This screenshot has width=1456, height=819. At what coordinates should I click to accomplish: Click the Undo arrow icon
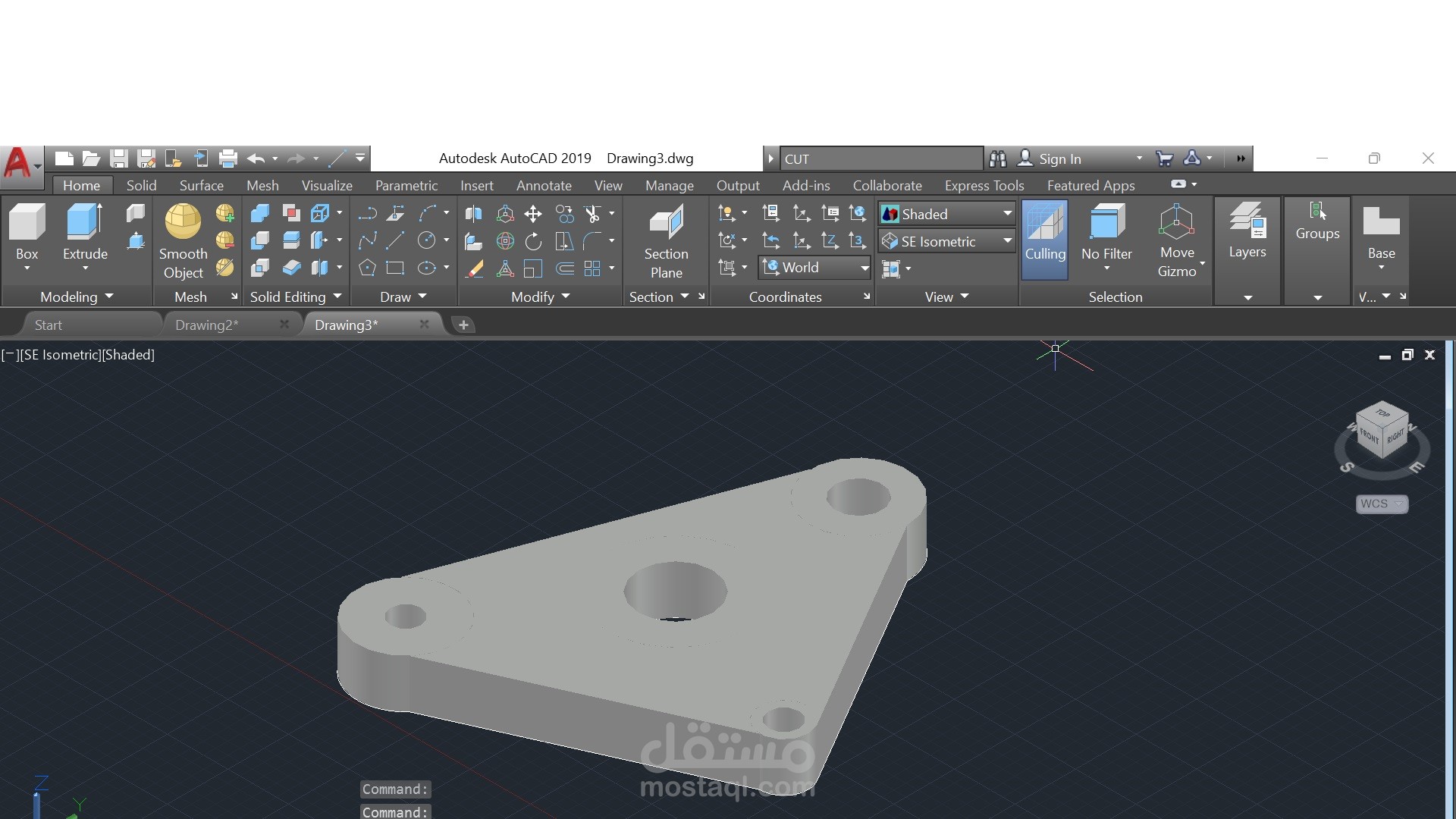coord(256,158)
